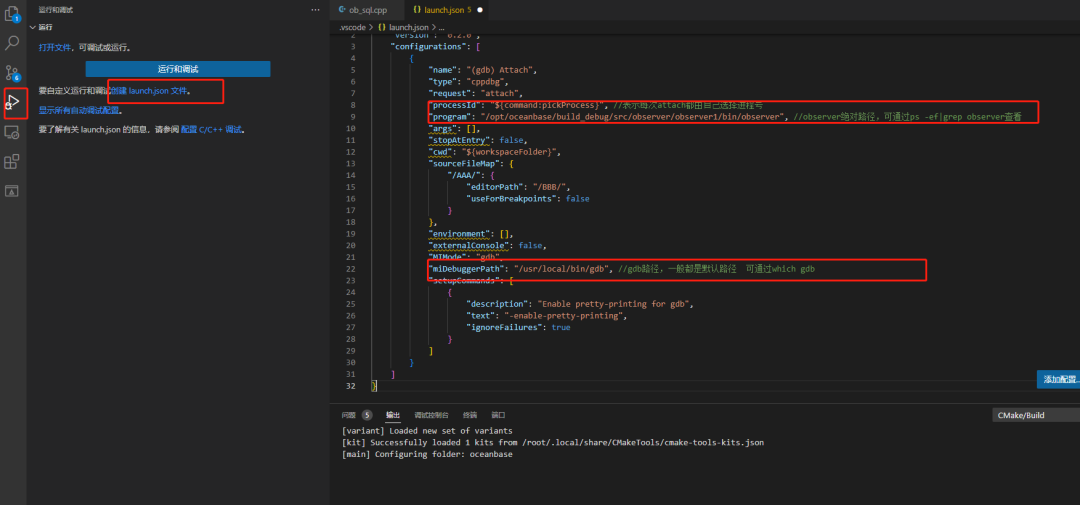The width and height of the screenshot is (1080, 505).
Task: Select the launch.json editor tab
Action: 442,10
